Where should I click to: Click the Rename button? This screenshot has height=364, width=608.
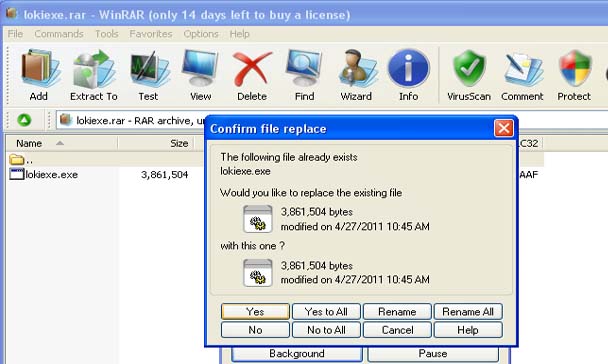click(397, 312)
